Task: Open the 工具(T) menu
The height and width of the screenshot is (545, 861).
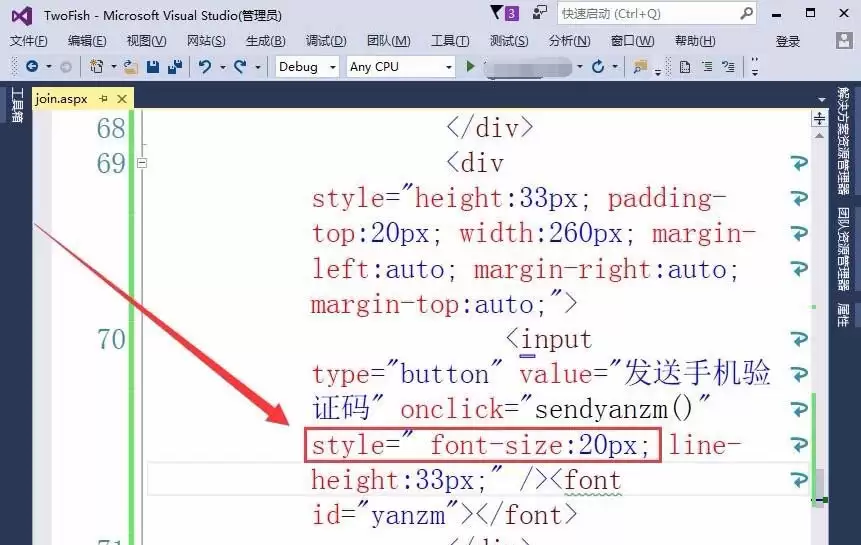Action: [450, 41]
